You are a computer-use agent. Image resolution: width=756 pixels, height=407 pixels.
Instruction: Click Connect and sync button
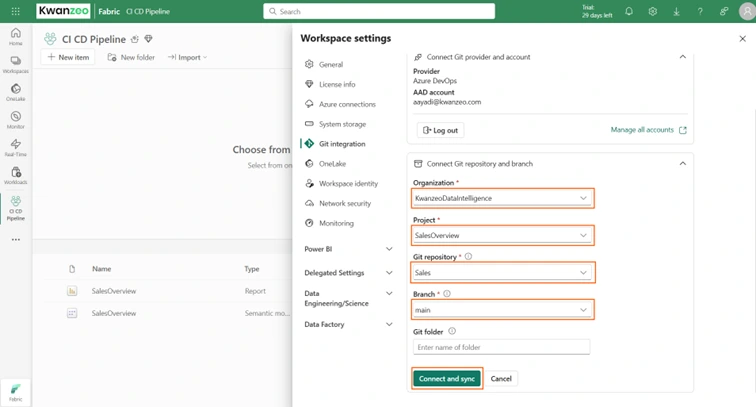(447, 379)
